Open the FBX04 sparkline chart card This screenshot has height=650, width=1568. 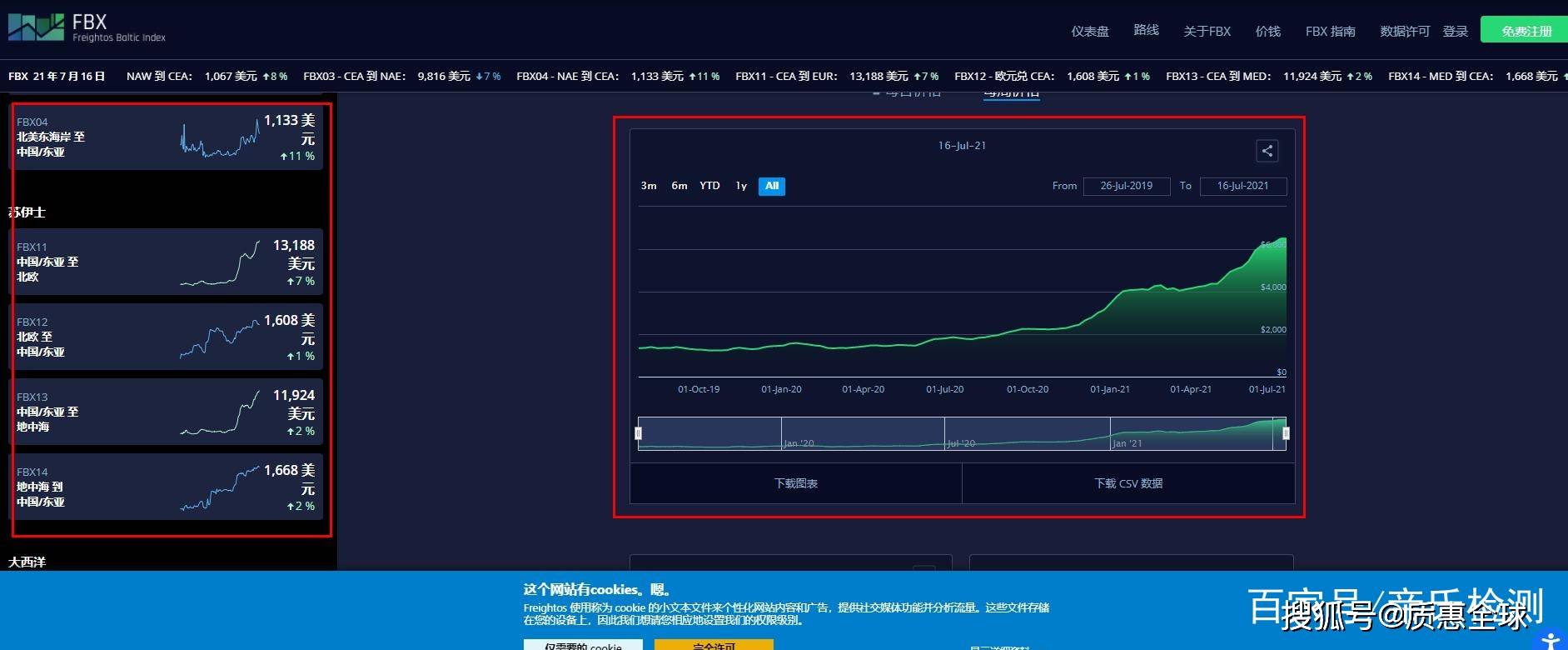point(166,137)
